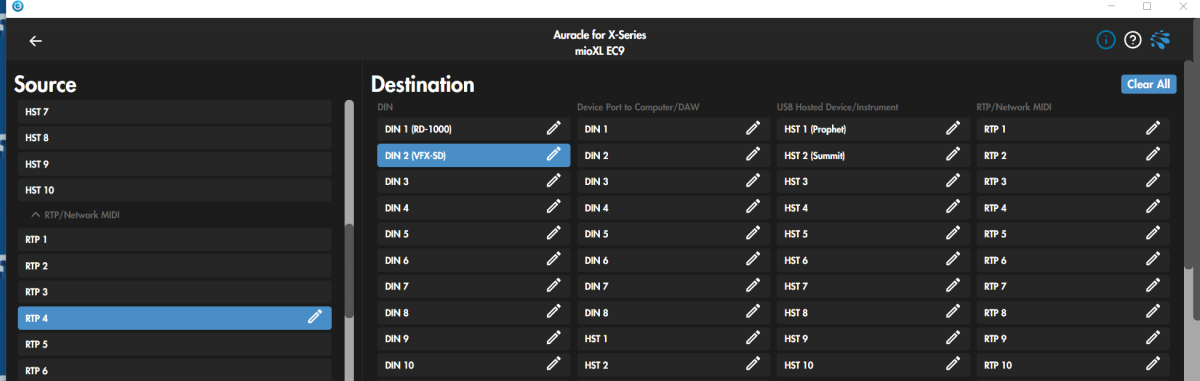Clear all routing with Clear All
1200x381 pixels.
pyautogui.click(x=1148, y=84)
